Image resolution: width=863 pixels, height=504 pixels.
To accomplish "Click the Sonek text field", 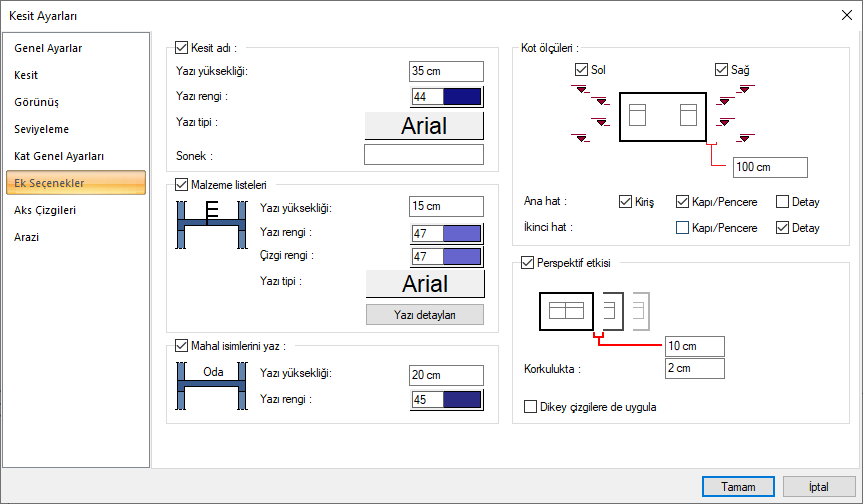I will point(424,155).
